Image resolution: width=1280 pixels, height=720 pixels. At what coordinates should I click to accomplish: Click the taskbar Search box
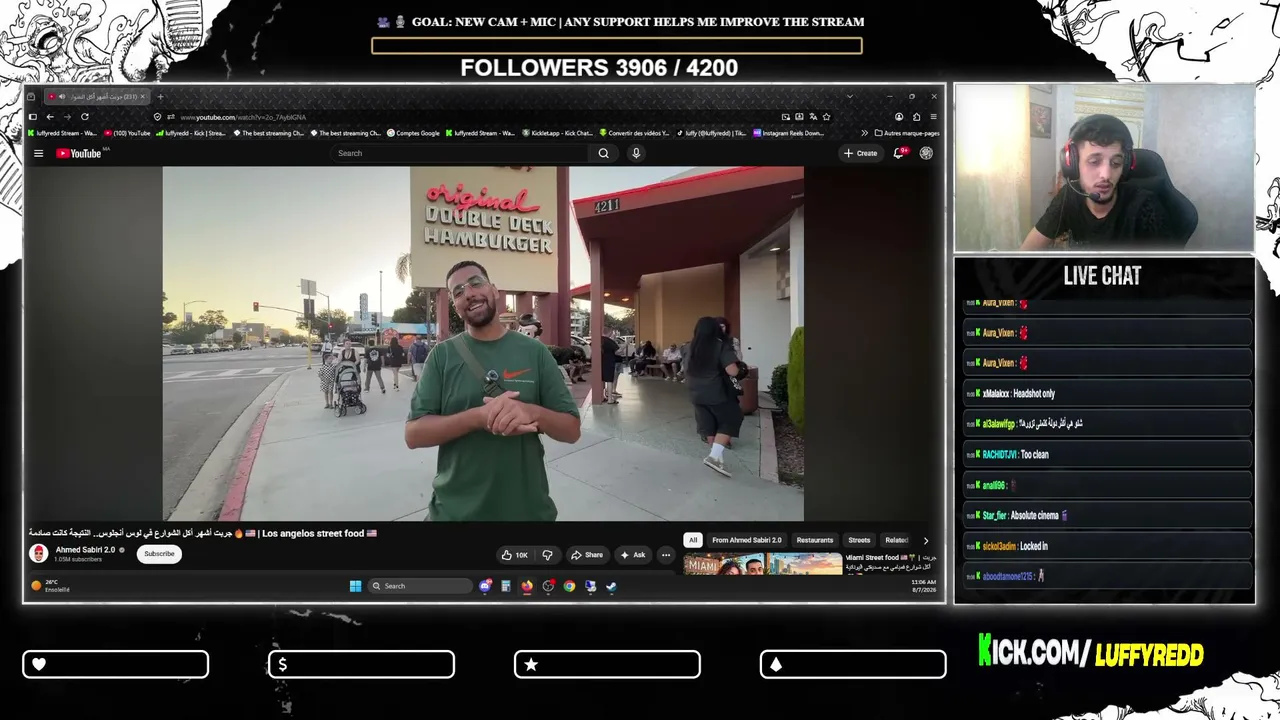(x=419, y=586)
